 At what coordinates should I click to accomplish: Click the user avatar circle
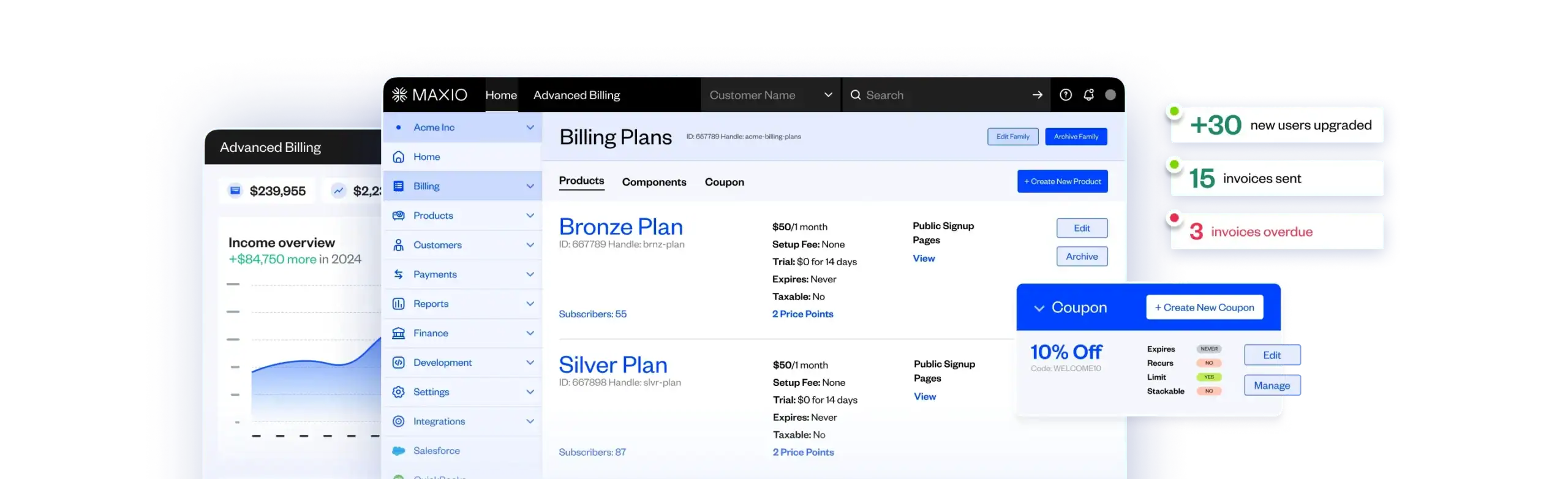pos(1110,95)
